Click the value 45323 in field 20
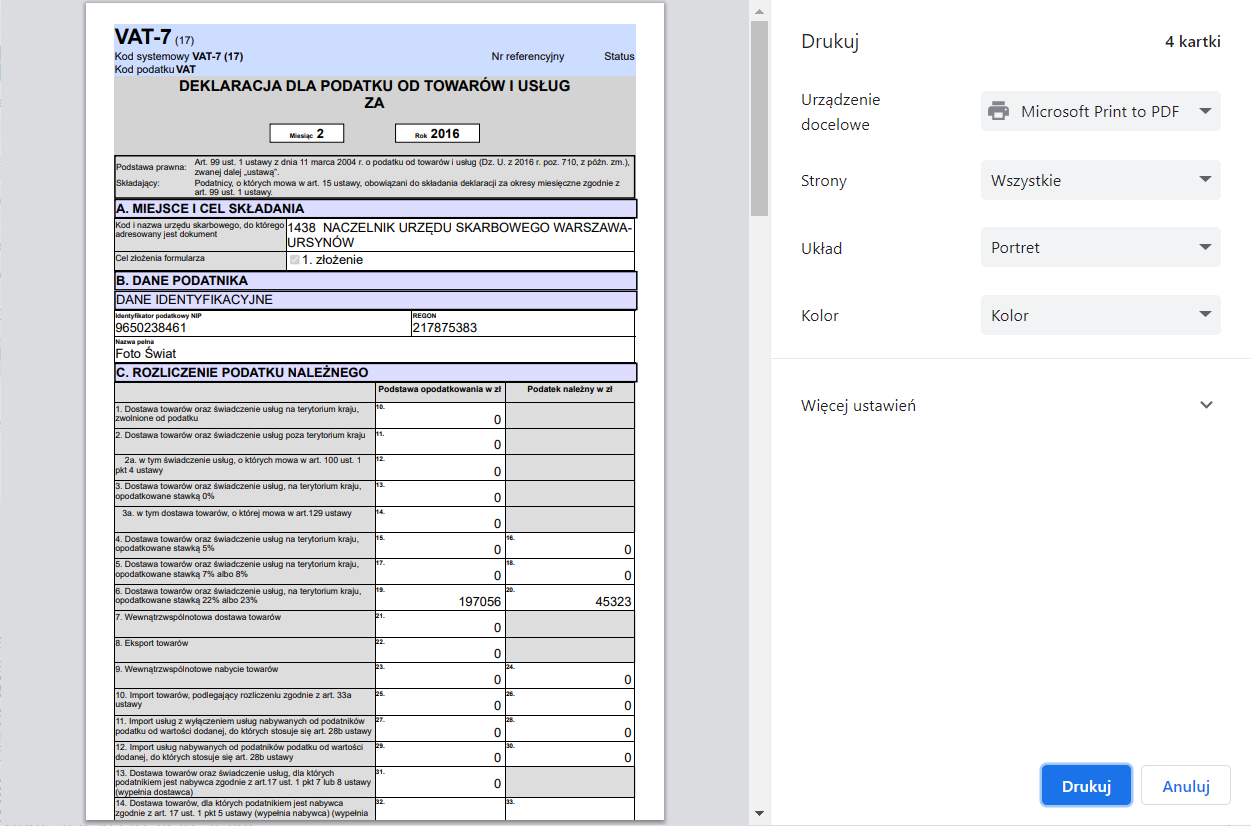This screenshot has height=826, width=1251. 613,602
